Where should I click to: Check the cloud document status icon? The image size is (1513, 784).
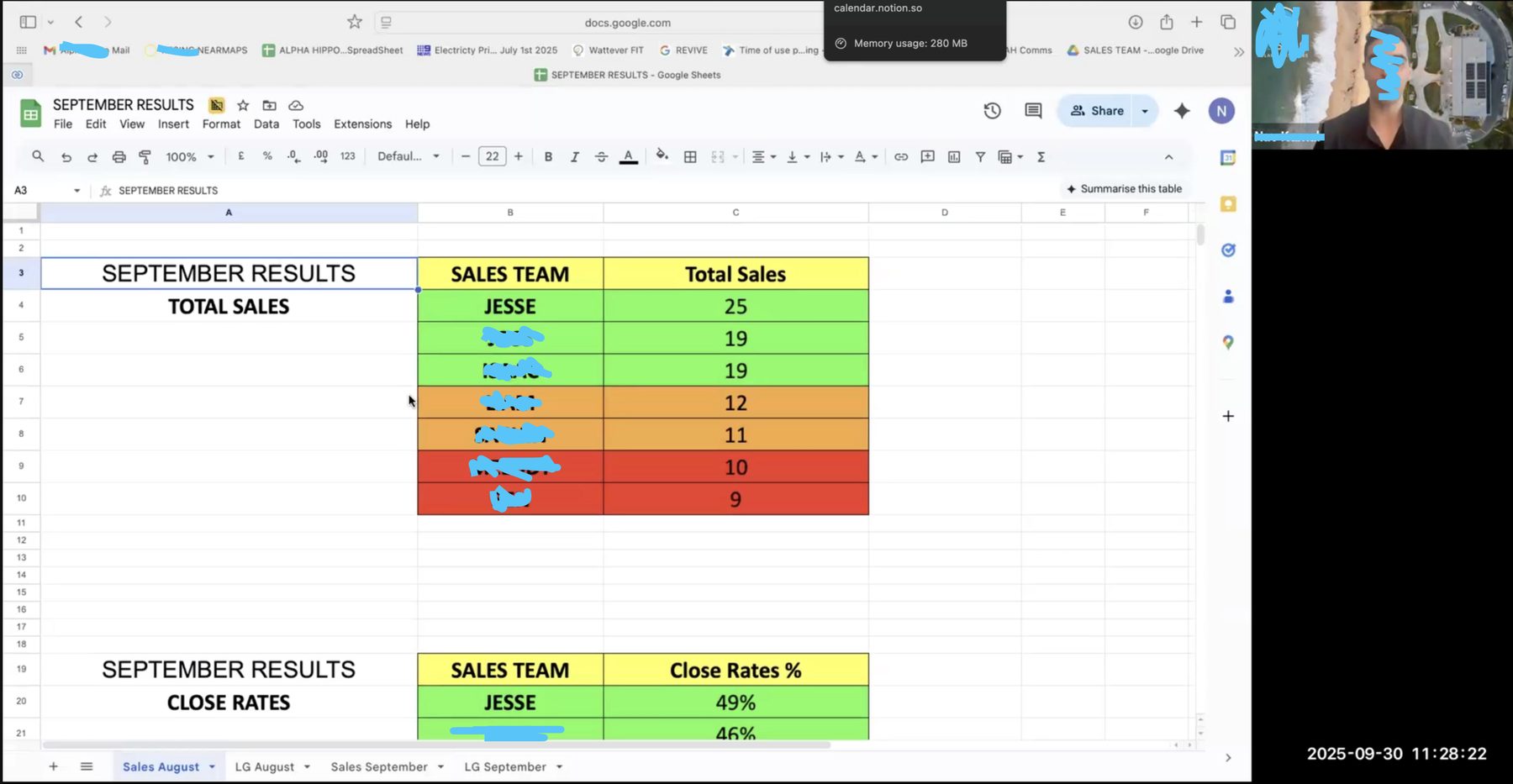(296, 105)
